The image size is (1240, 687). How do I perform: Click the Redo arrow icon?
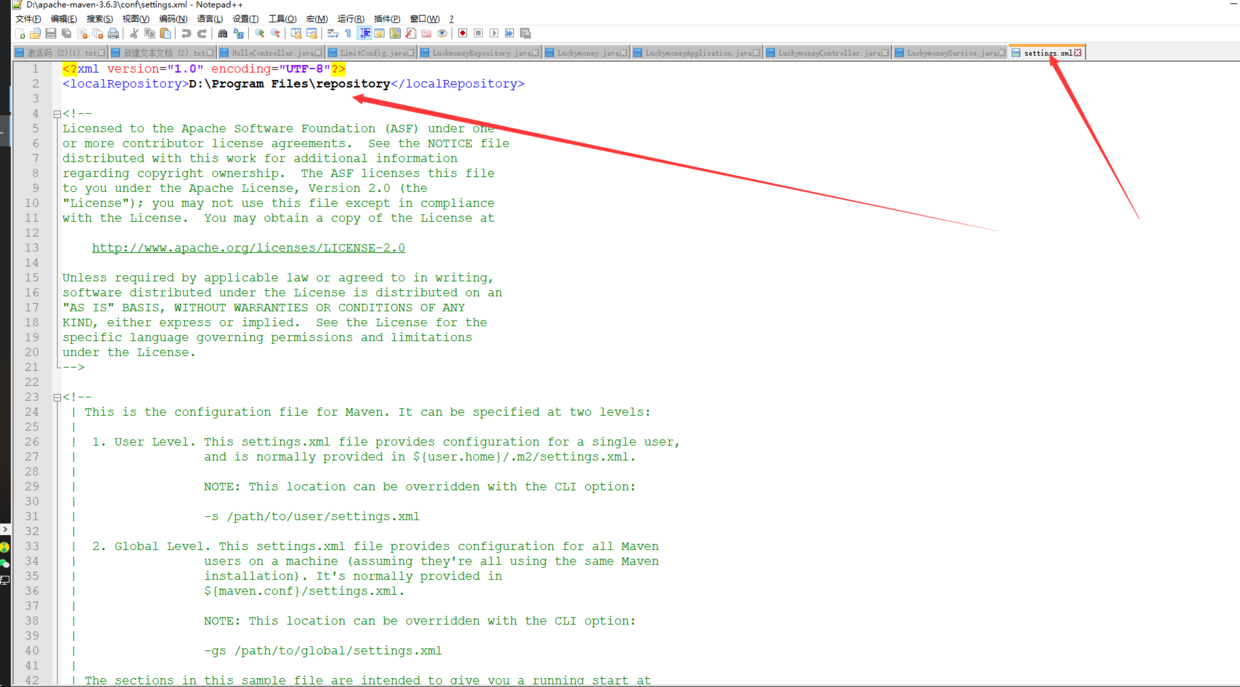[202, 33]
